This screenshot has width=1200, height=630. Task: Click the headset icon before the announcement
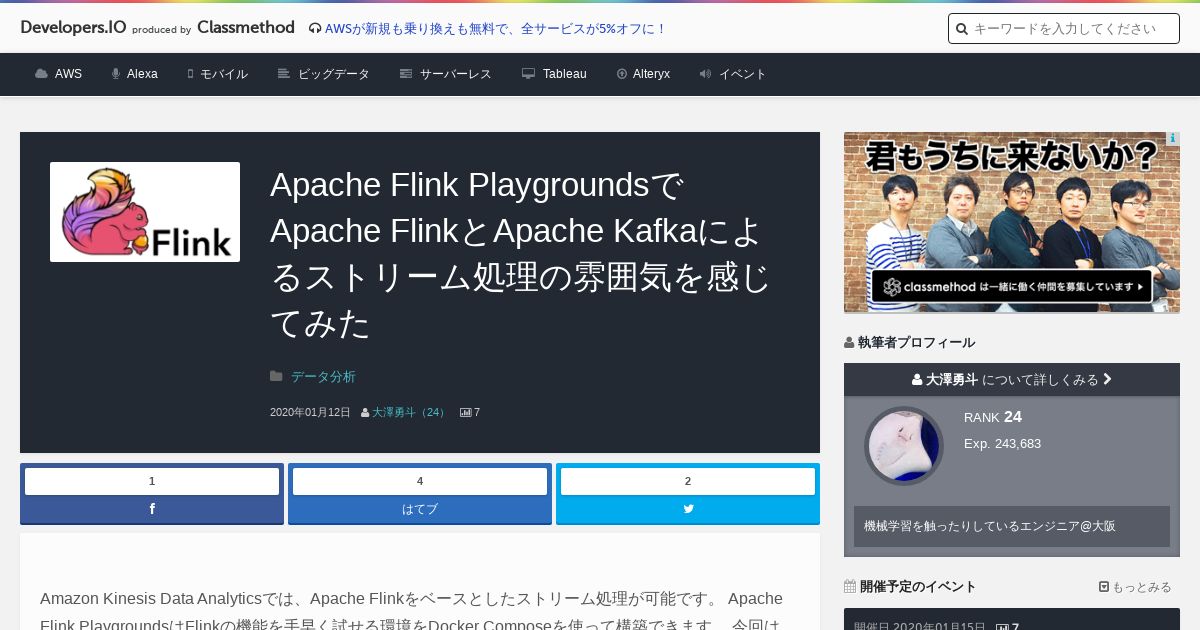click(315, 29)
